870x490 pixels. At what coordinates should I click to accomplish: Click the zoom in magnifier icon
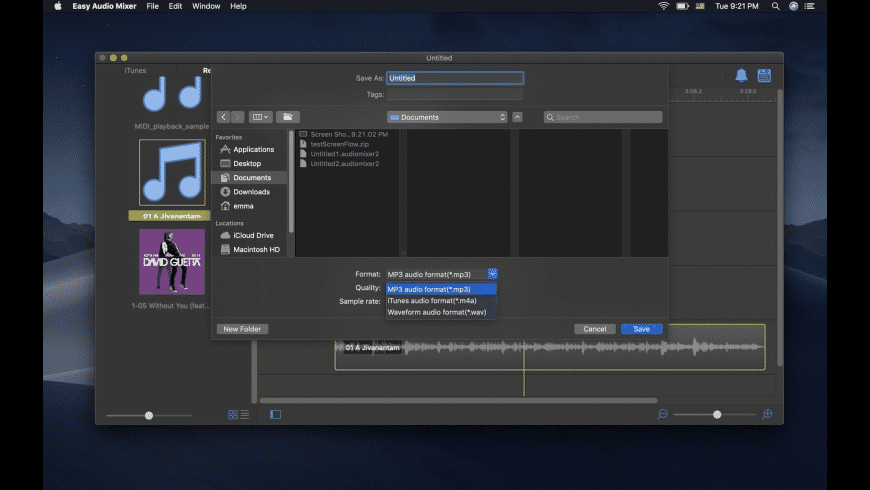pos(767,414)
